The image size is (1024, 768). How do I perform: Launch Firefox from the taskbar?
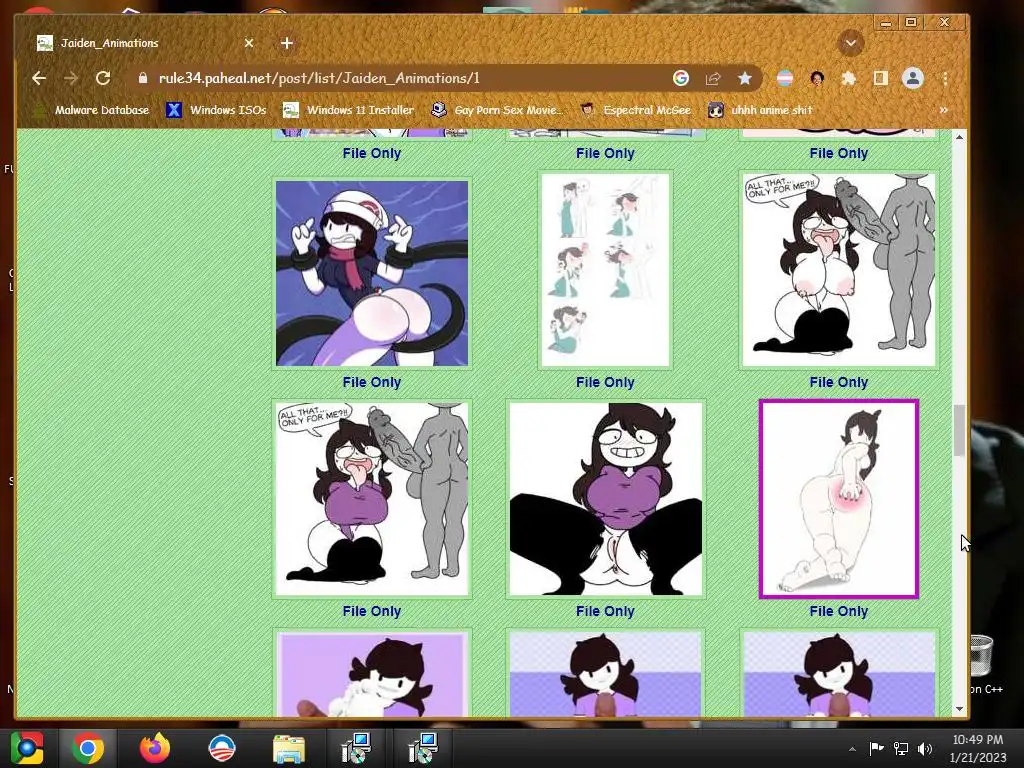coord(155,748)
